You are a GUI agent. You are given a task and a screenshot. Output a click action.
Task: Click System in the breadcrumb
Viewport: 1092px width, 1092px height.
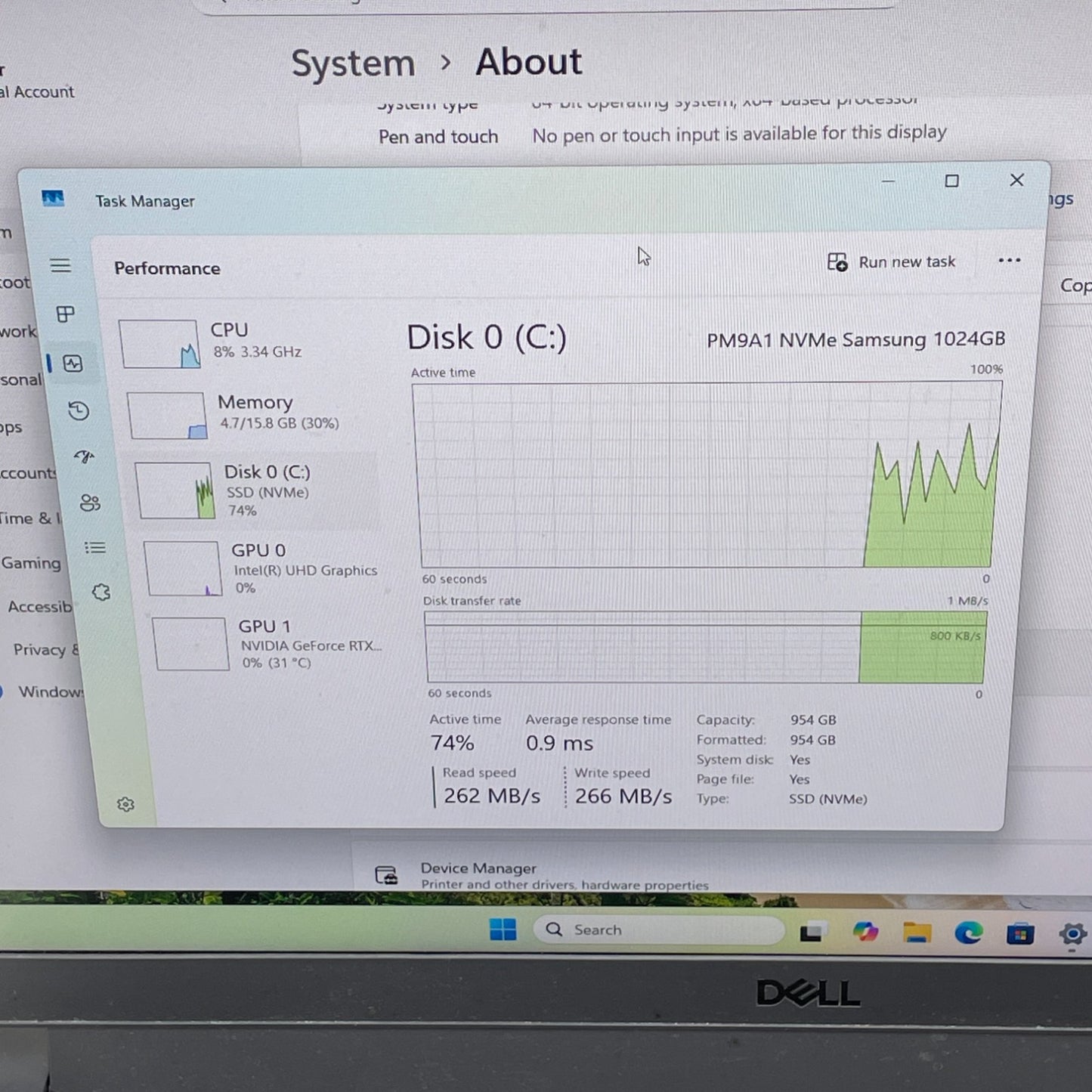(x=353, y=63)
